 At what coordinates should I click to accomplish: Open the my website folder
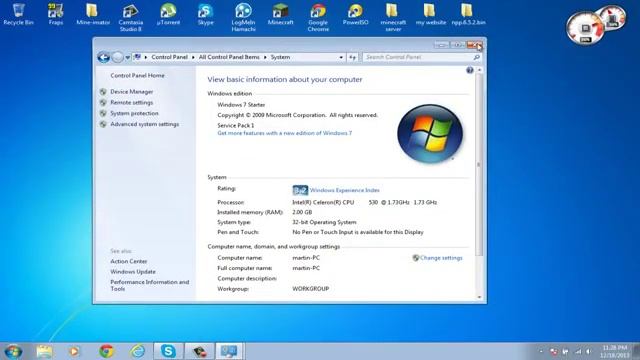click(431, 14)
